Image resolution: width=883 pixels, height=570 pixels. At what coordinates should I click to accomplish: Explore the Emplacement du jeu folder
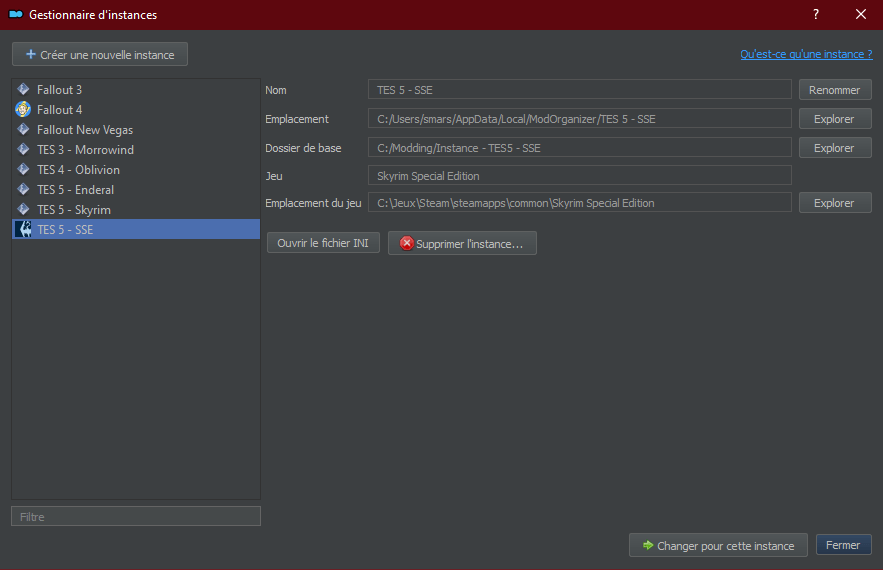tap(835, 203)
